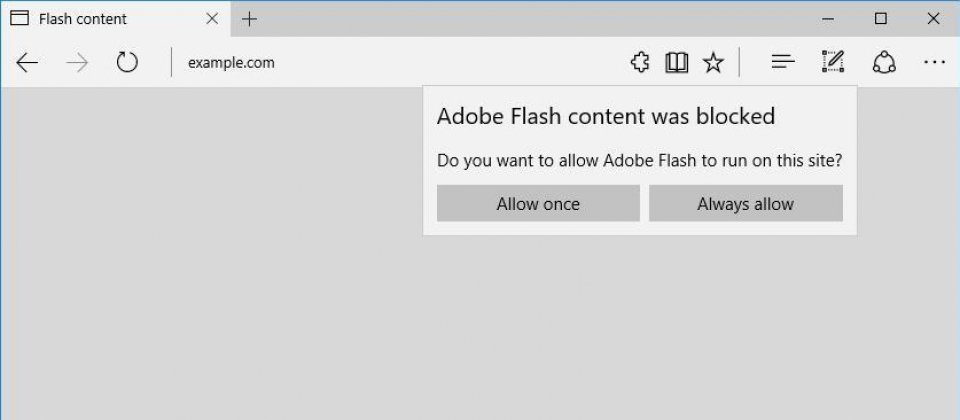Open the Hub three-lines icon
Viewport: 960px width, 420px height.
[x=783, y=62]
